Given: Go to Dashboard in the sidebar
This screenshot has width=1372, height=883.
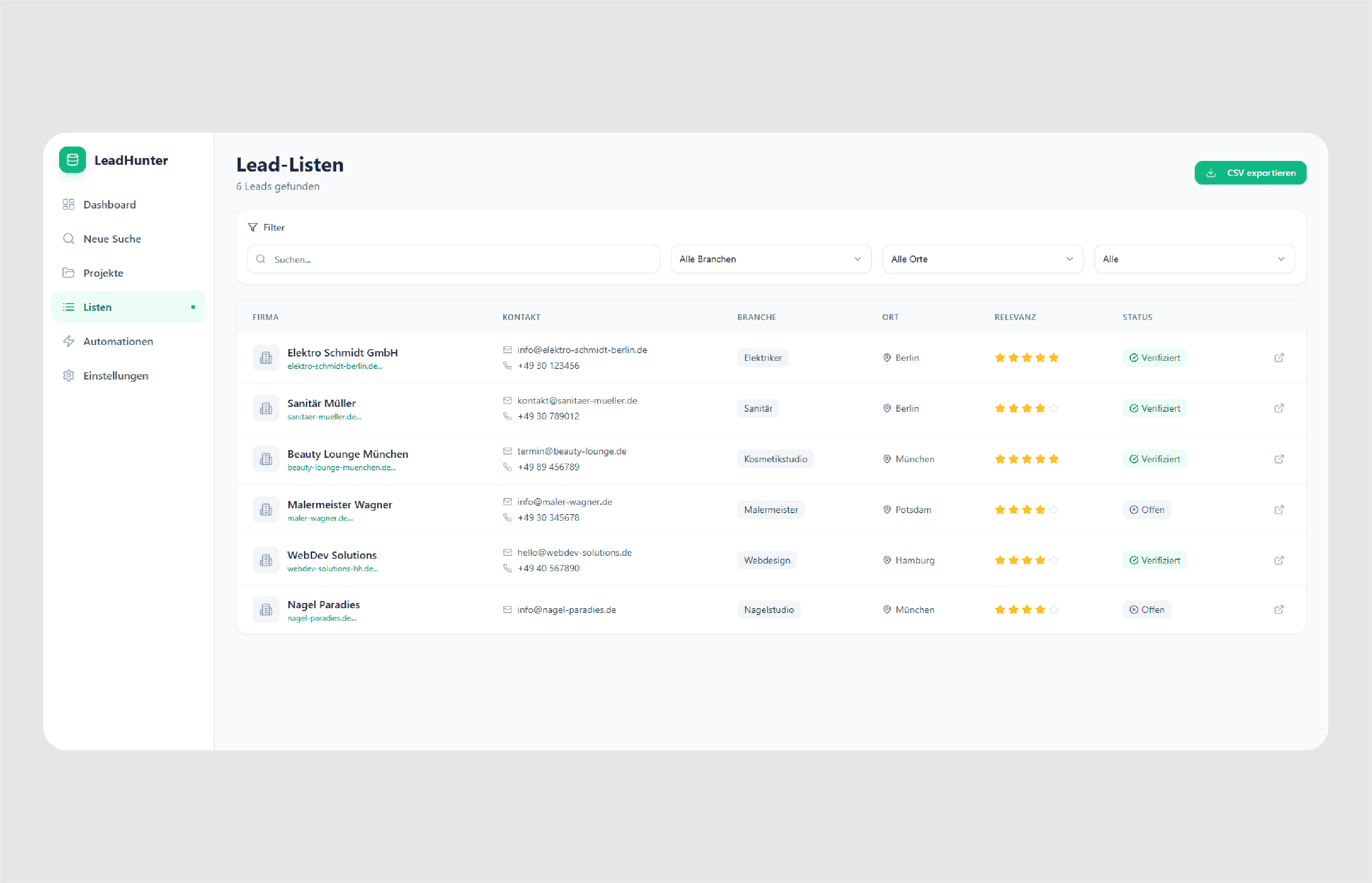Looking at the screenshot, I should tap(109, 205).
